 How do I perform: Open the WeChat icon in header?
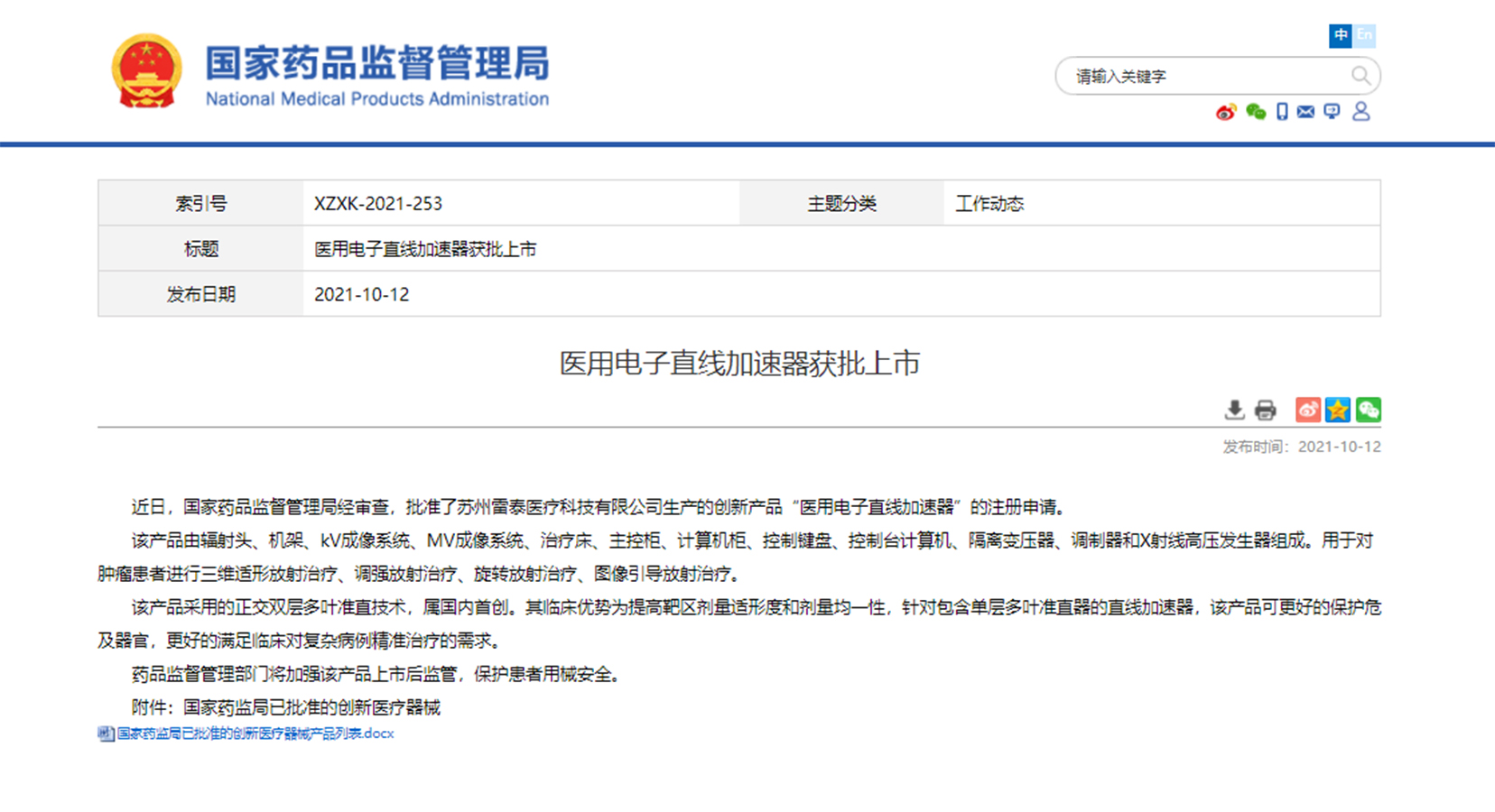tap(1255, 112)
